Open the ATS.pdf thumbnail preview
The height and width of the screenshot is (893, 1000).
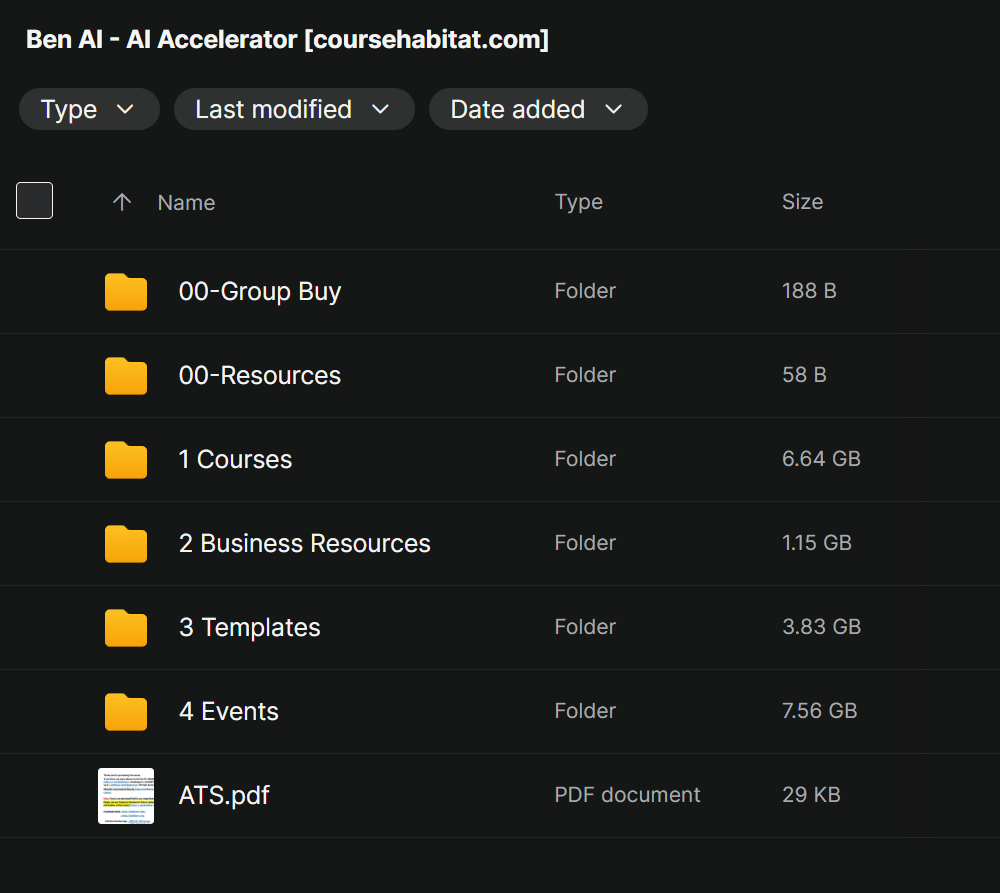126,796
